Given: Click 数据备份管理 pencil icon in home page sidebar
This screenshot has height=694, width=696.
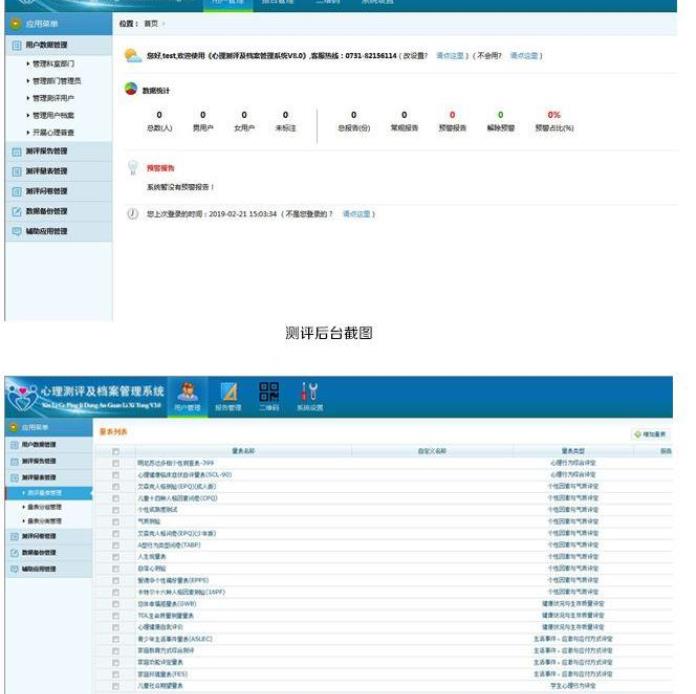Looking at the screenshot, I should pyautogui.click(x=16, y=211).
